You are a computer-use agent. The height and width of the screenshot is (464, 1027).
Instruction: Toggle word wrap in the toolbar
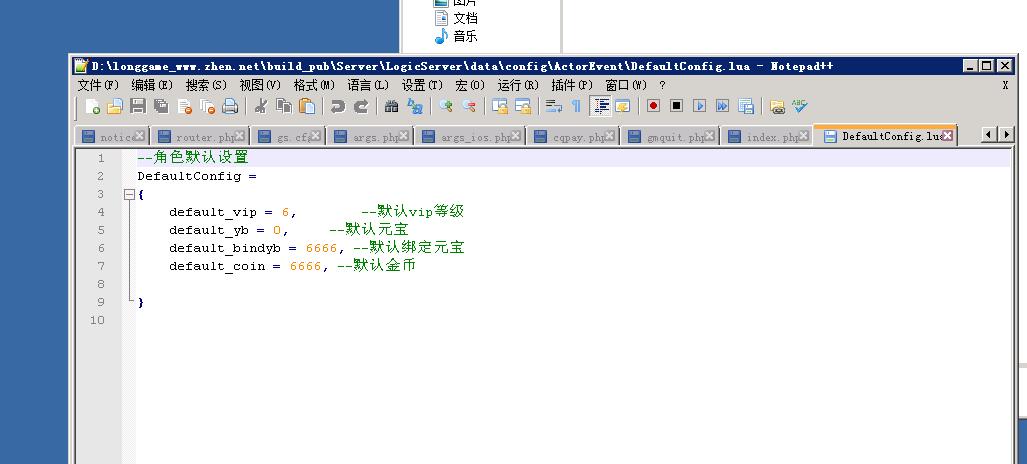click(x=553, y=106)
